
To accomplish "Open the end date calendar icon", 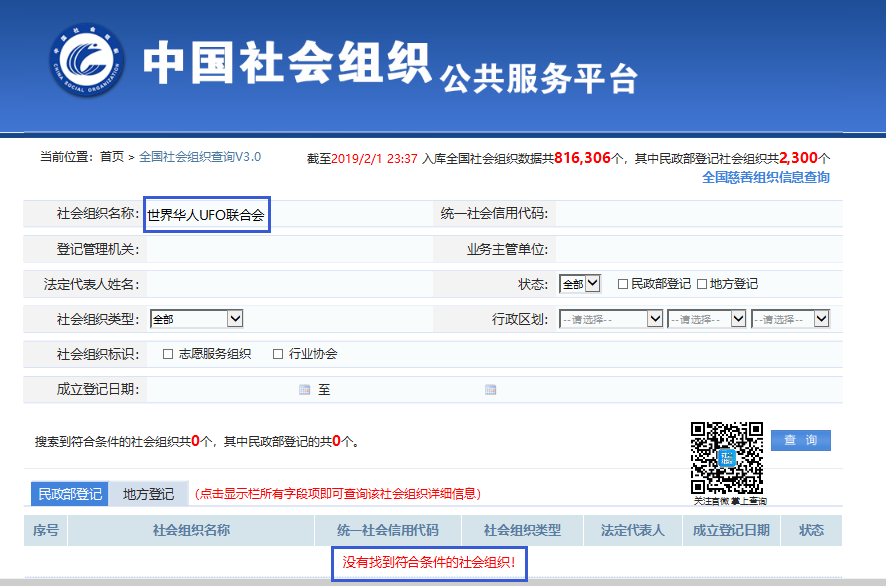I will click(490, 389).
